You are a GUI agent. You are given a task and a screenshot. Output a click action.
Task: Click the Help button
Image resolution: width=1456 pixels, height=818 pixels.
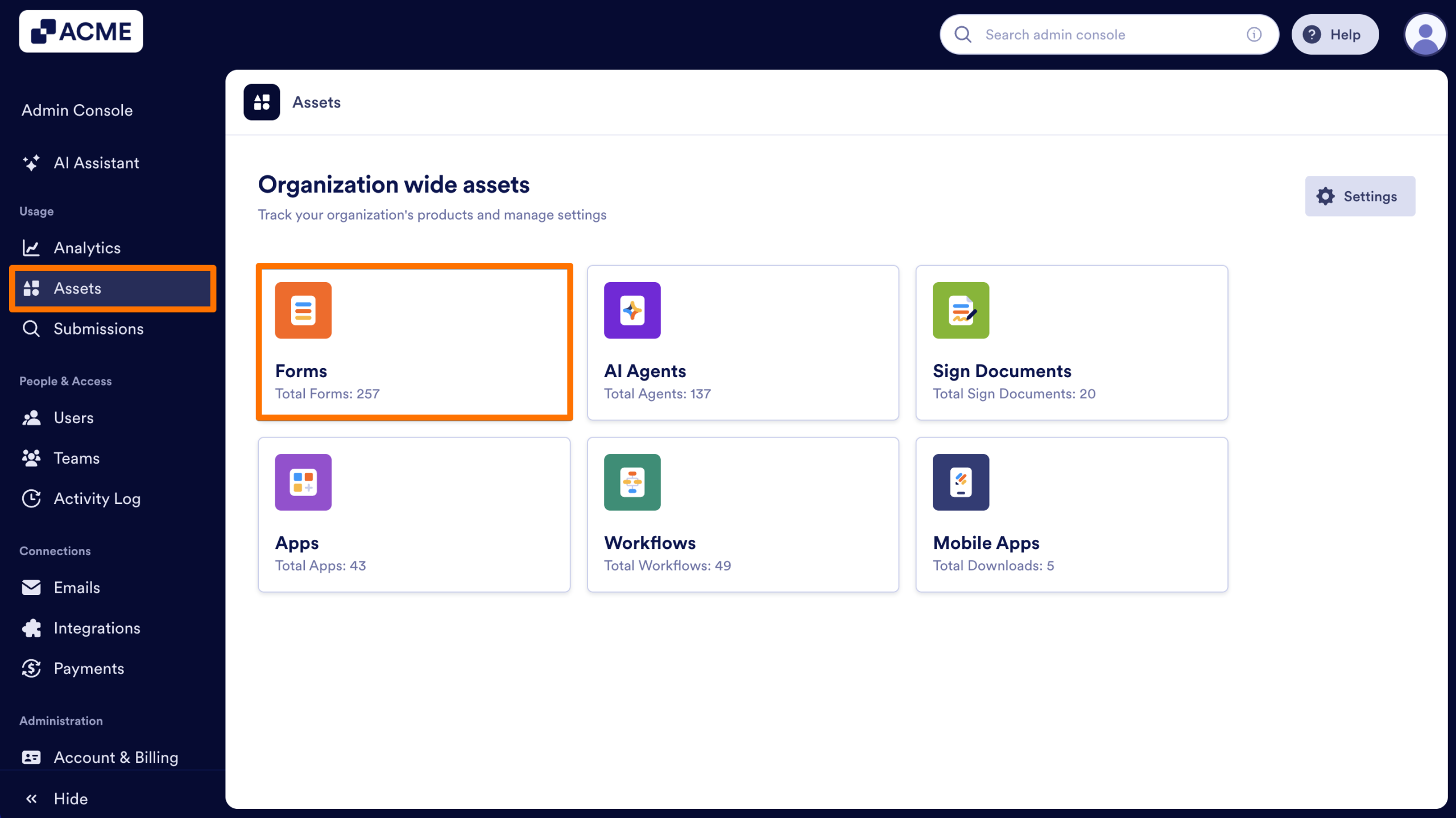[x=1335, y=34]
